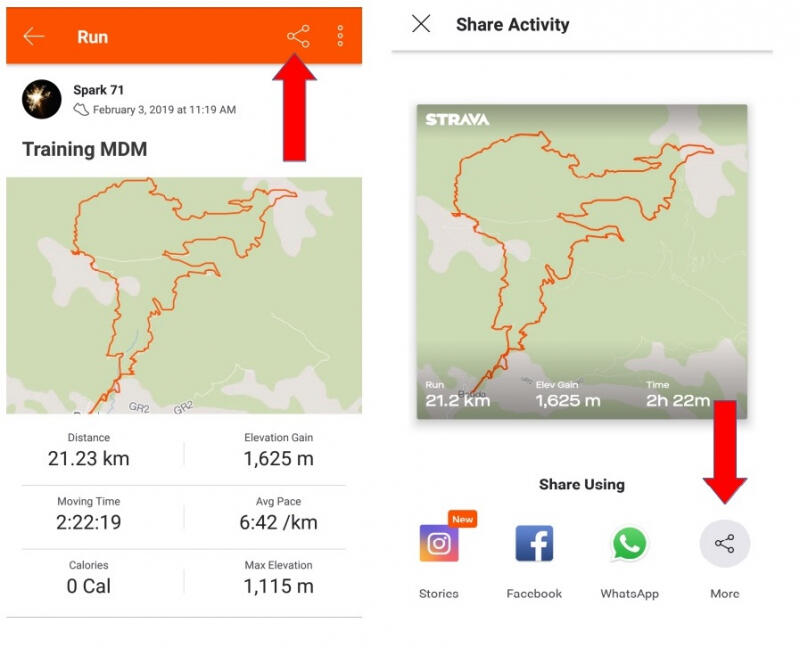Tap the Calories 0 Cal stat
Screen dimensions: 800x656
(x=89, y=578)
